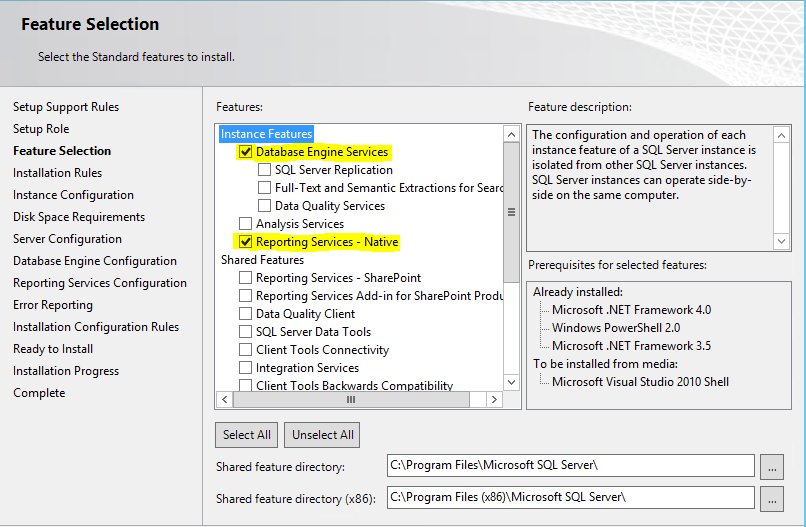Select the Shared Features tree node
The width and height of the screenshot is (806, 527).
coord(262,260)
